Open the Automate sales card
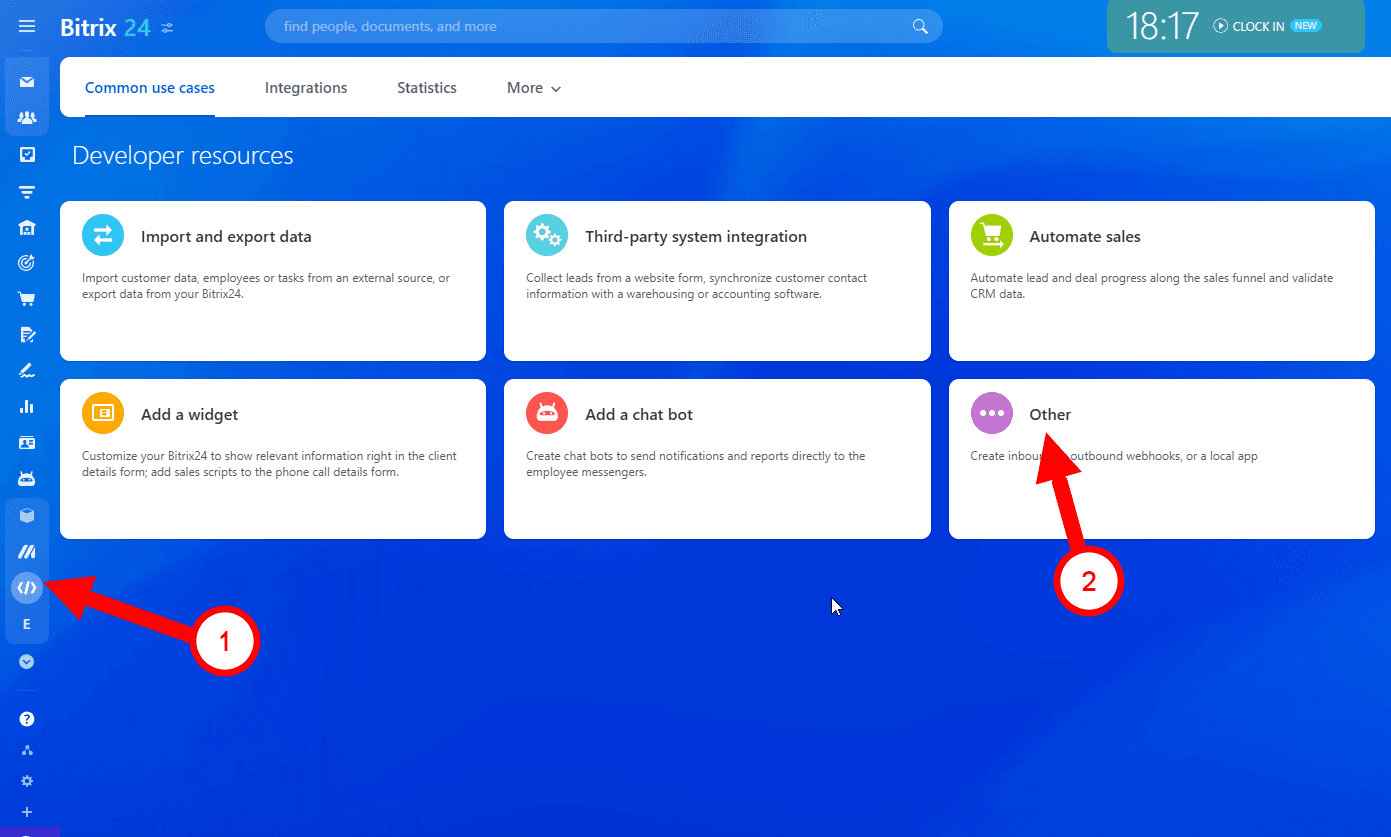The height and width of the screenshot is (837, 1391). [x=1162, y=281]
